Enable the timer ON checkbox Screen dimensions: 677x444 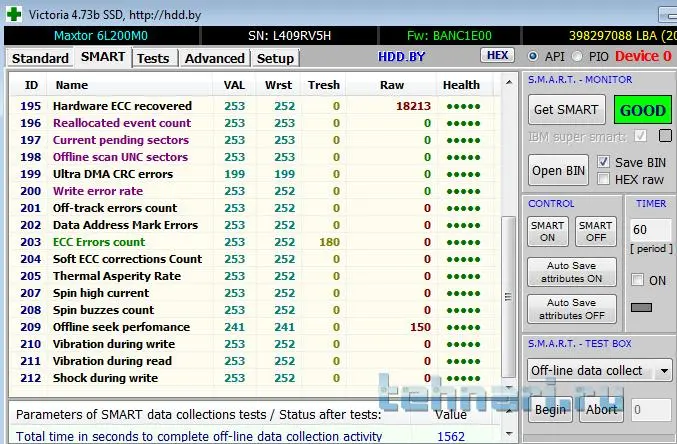click(x=637, y=280)
